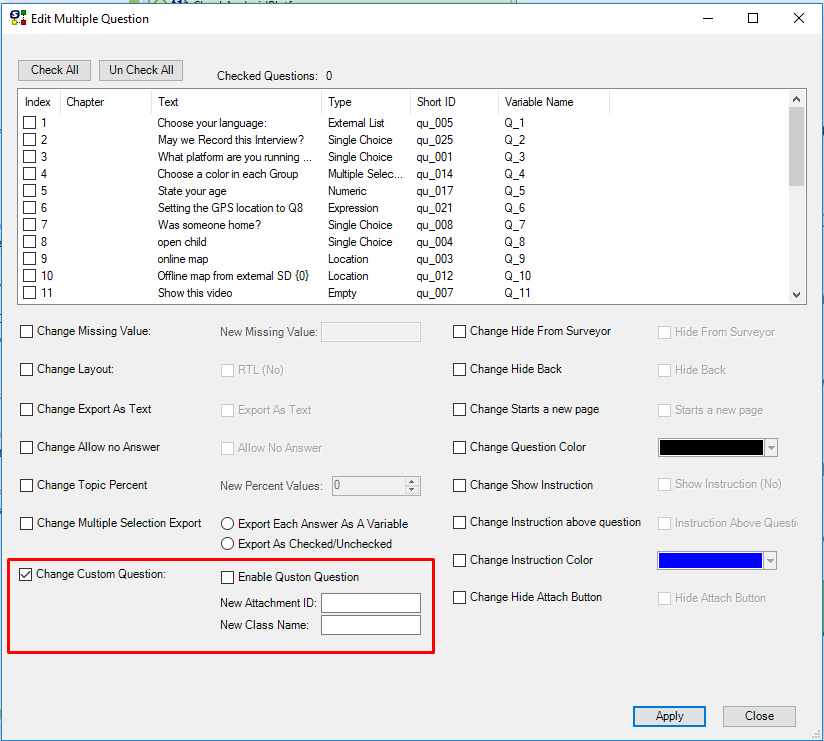This screenshot has height=741, width=824.
Task: Toggle Change Starts a new page checkbox
Action: click(x=459, y=409)
